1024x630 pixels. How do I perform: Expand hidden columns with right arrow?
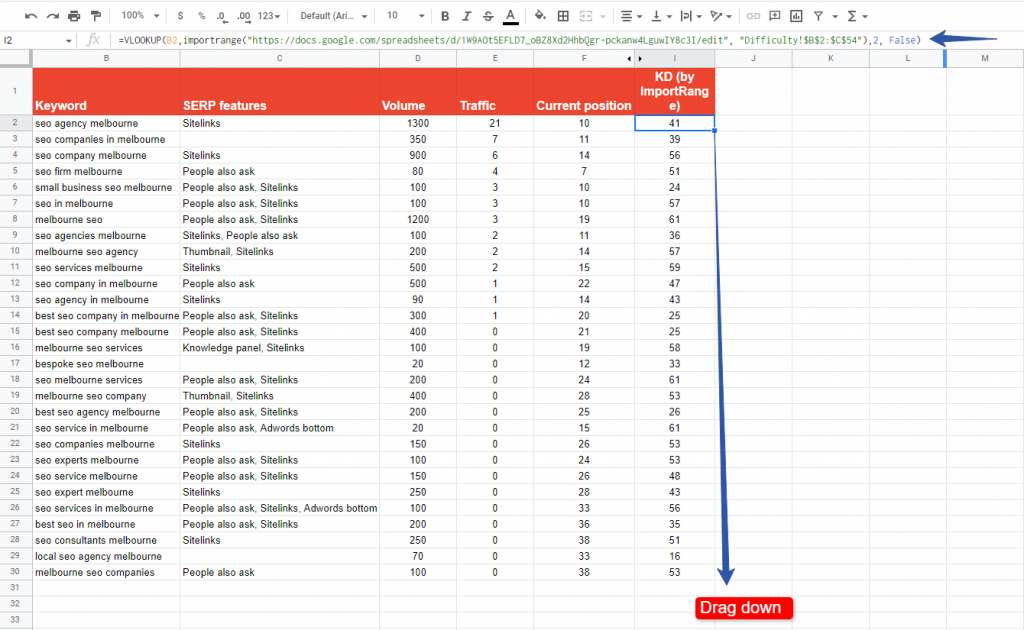[640, 59]
